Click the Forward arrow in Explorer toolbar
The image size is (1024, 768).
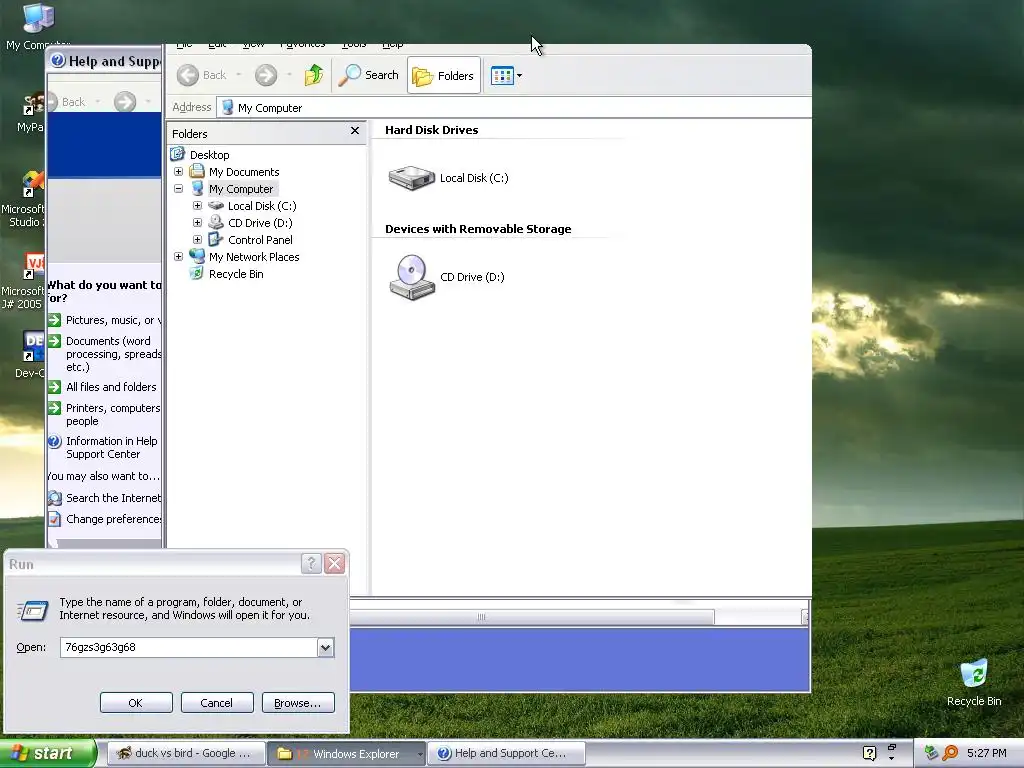coord(266,75)
